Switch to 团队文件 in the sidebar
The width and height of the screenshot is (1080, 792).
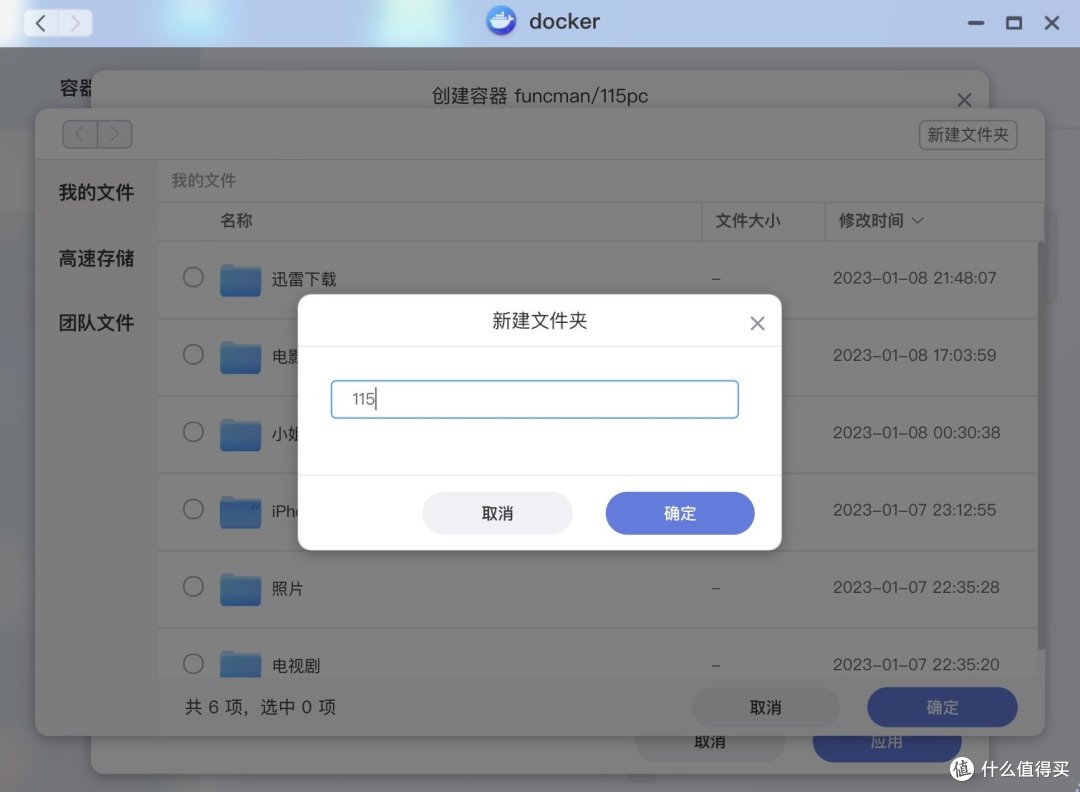[97, 322]
